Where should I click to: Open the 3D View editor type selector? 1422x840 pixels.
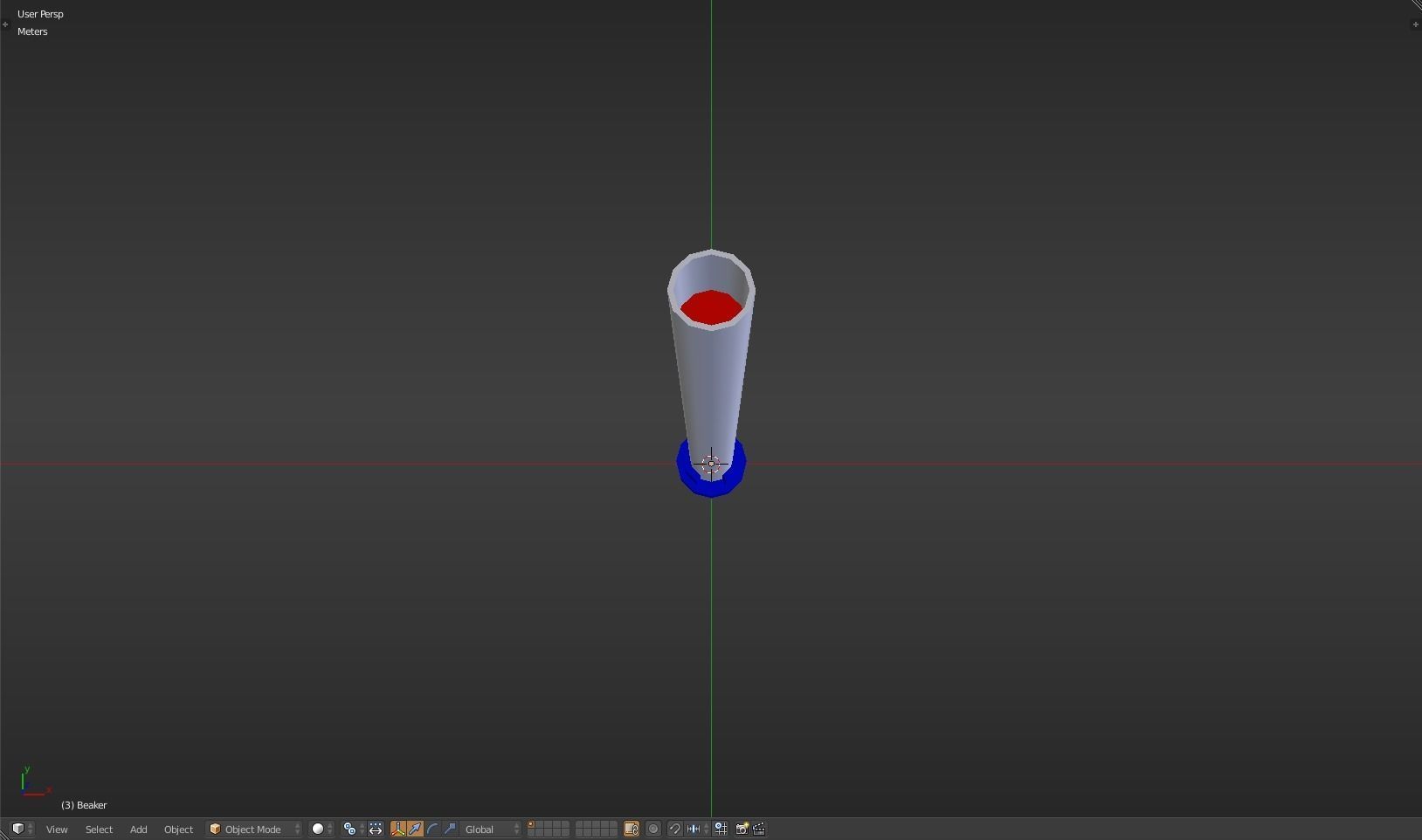click(x=22, y=829)
